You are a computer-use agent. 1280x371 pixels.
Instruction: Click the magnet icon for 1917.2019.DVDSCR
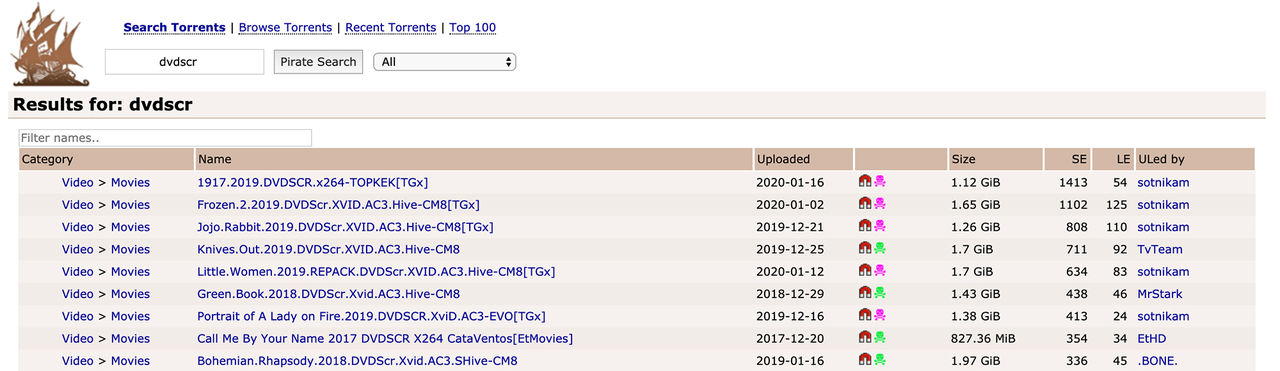pyautogui.click(x=865, y=182)
